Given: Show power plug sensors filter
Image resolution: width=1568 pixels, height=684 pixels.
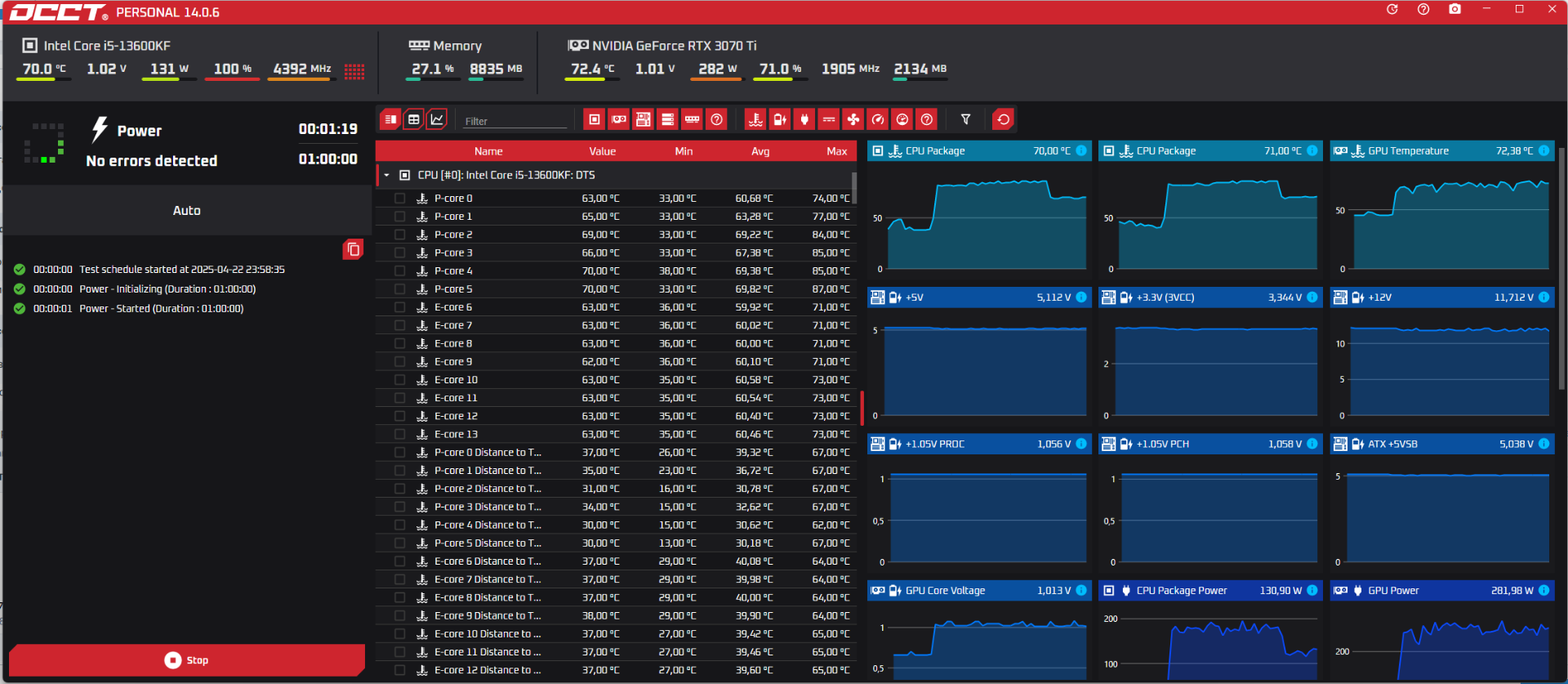Looking at the screenshot, I should tap(804, 120).
